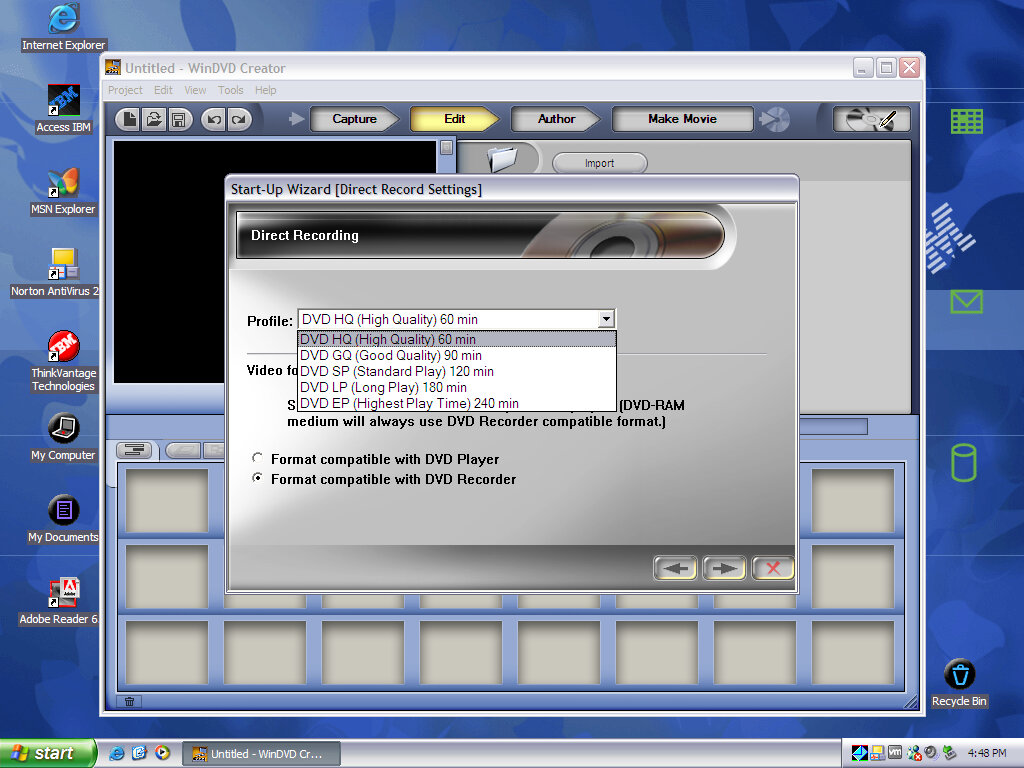
Task: Choose DVD GQ (Good Quality) 90 min
Action: pos(391,355)
